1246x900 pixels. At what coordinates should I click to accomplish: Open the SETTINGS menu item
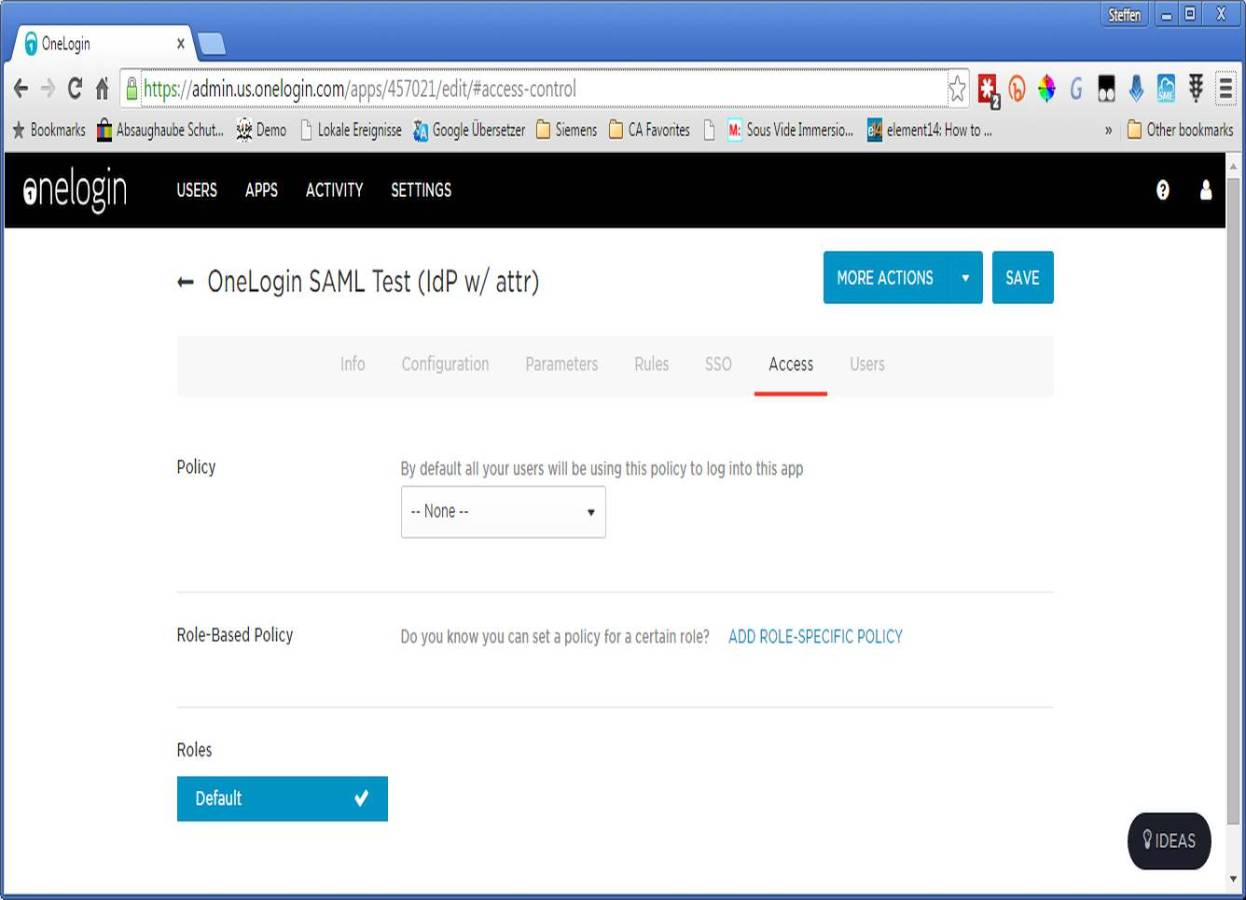(x=420, y=190)
